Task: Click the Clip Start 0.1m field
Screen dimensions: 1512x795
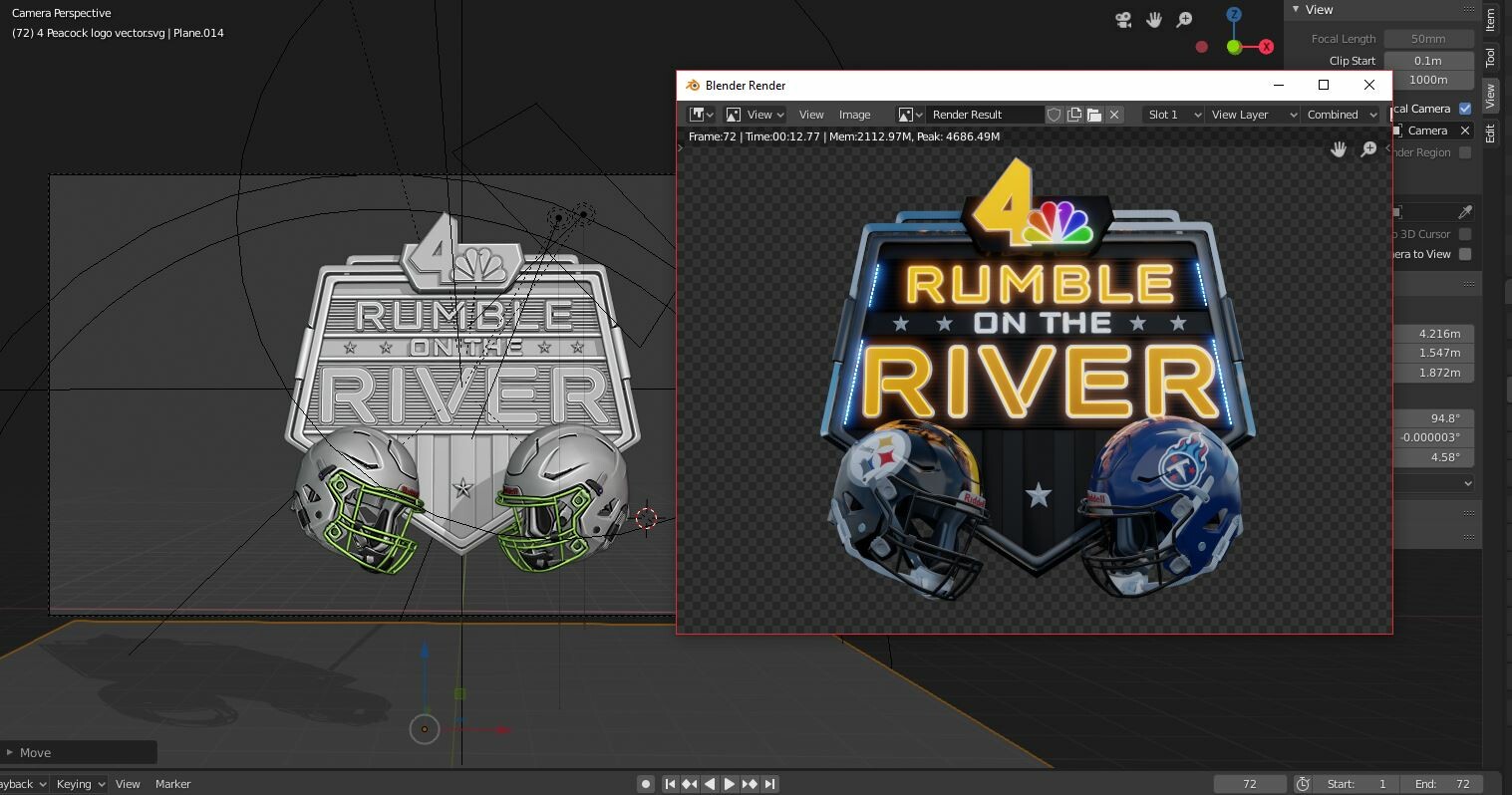Action: pyautogui.click(x=1428, y=61)
